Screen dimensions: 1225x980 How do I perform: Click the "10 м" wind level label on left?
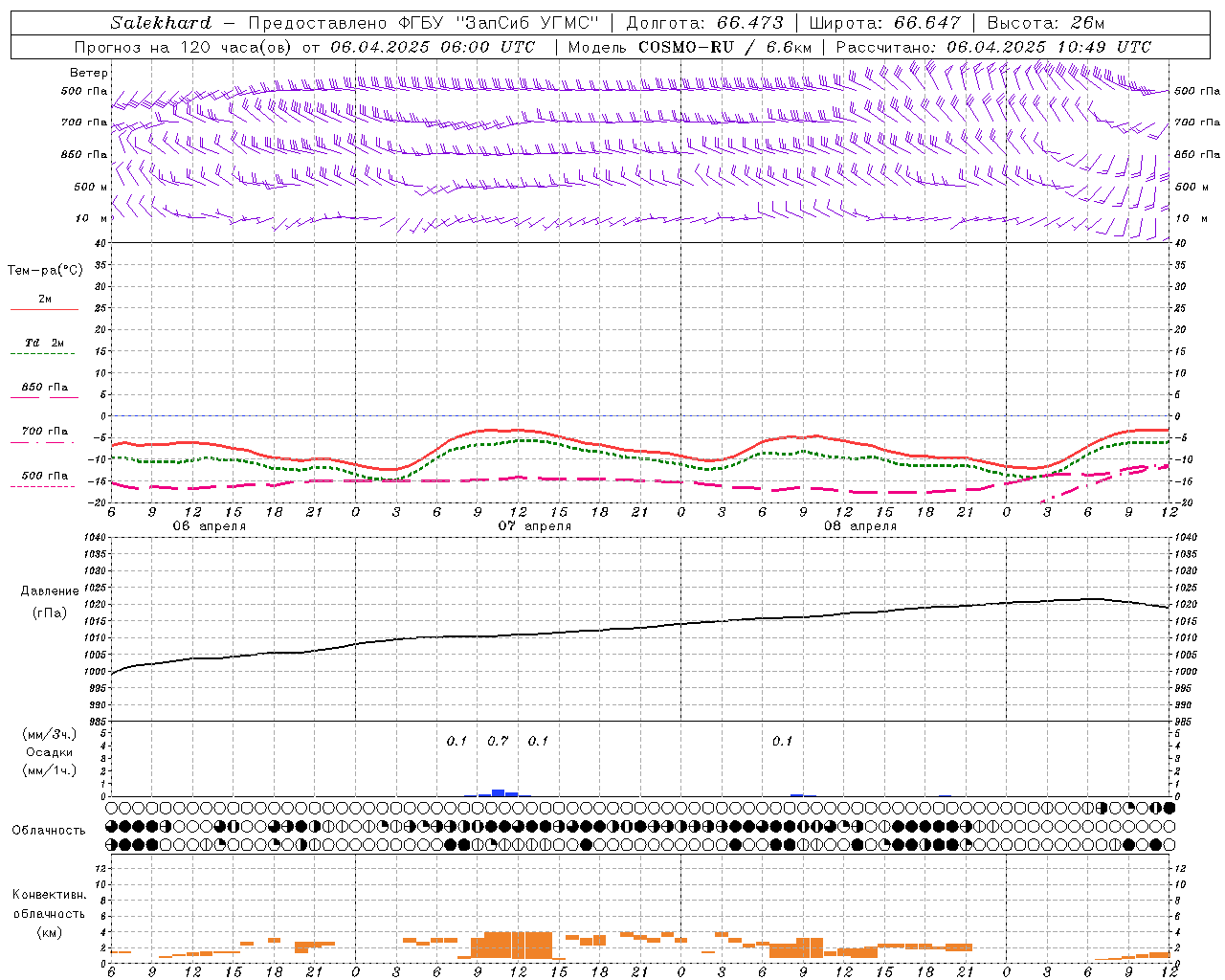tap(92, 218)
